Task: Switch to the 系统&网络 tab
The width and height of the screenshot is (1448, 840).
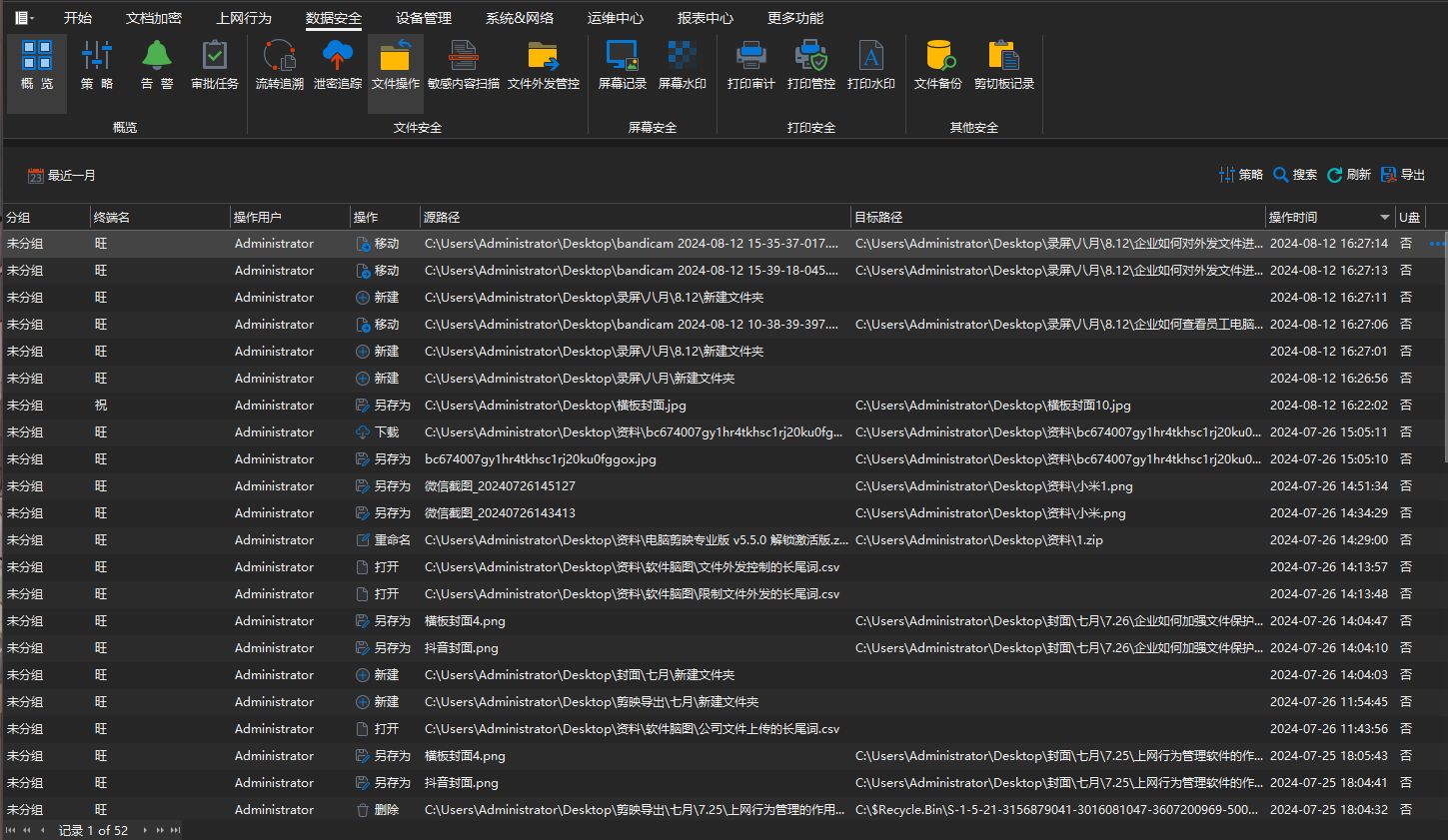Action: [x=520, y=18]
